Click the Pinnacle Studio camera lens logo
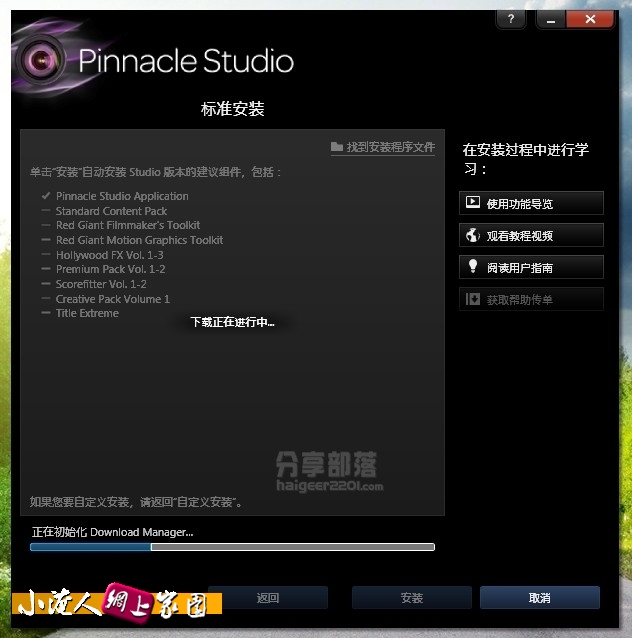 pos(41,60)
